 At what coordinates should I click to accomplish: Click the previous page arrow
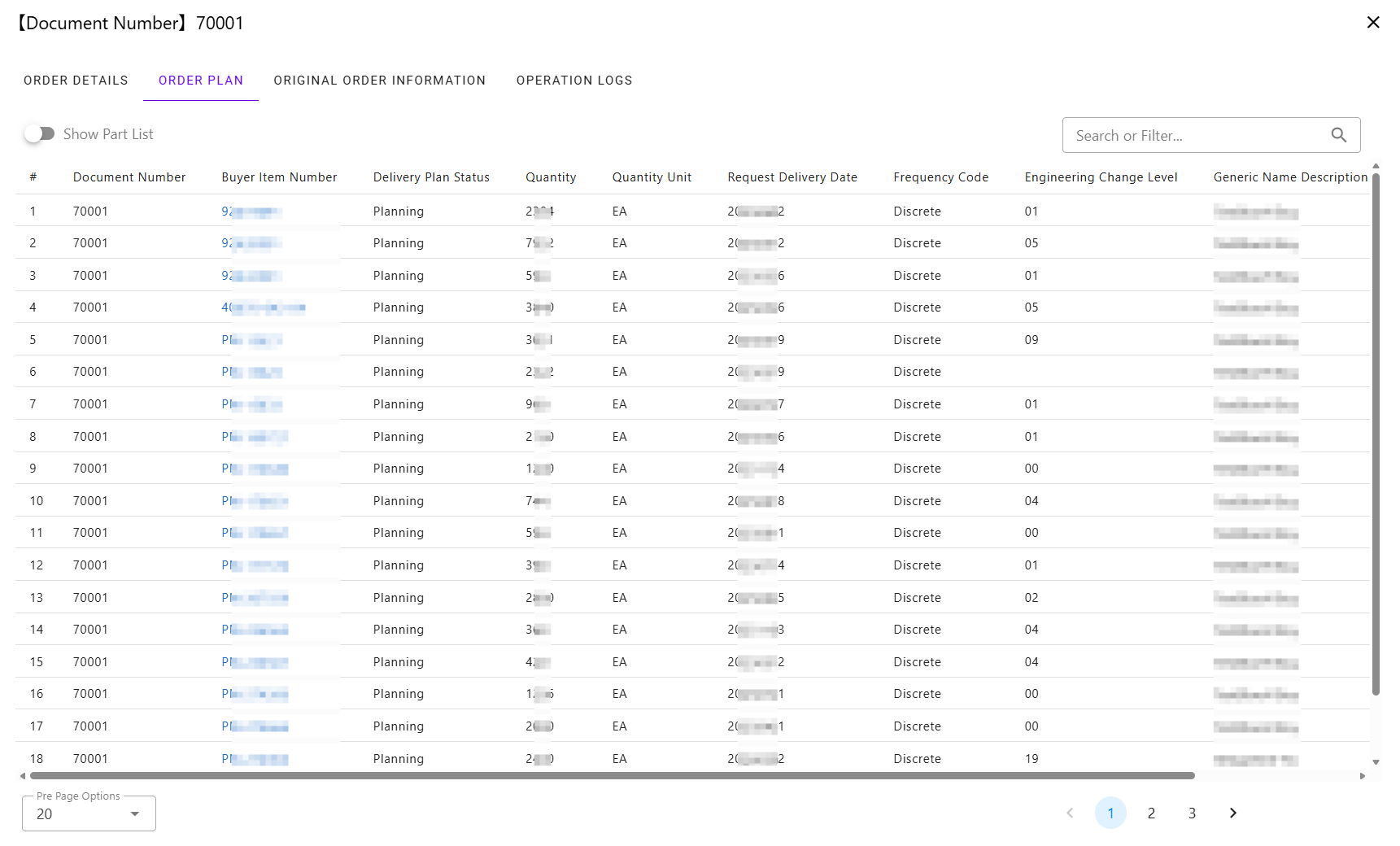click(1070, 813)
